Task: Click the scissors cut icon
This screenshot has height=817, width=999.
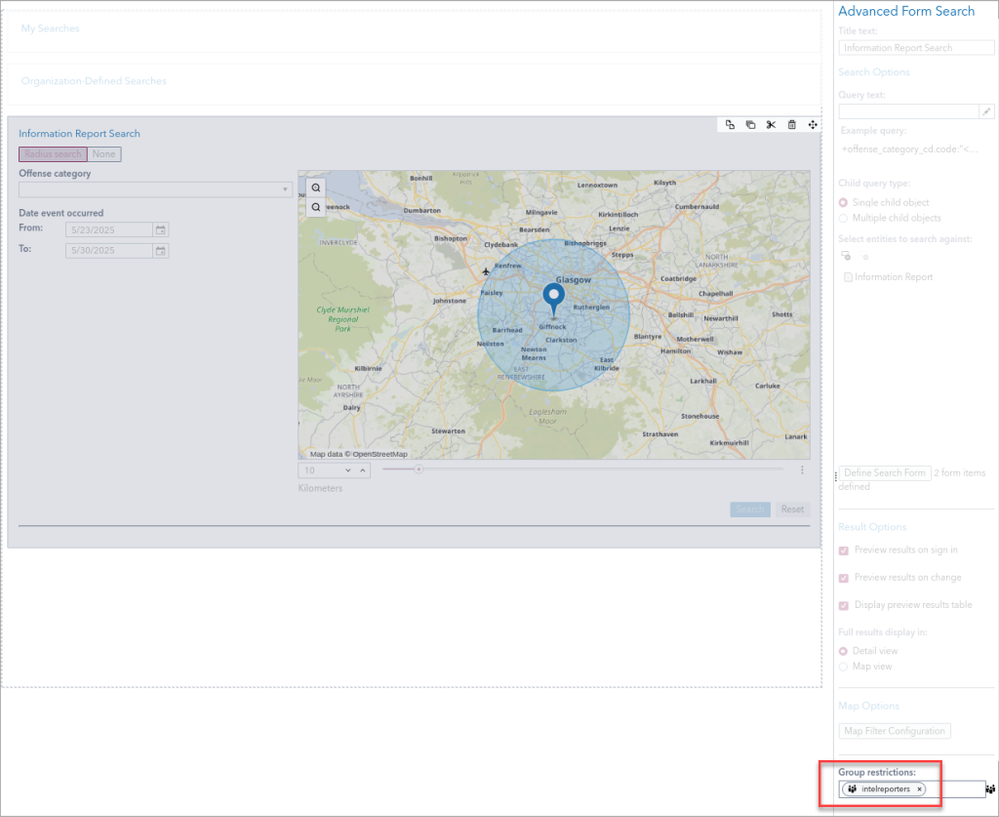Action: [x=771, y=125]
